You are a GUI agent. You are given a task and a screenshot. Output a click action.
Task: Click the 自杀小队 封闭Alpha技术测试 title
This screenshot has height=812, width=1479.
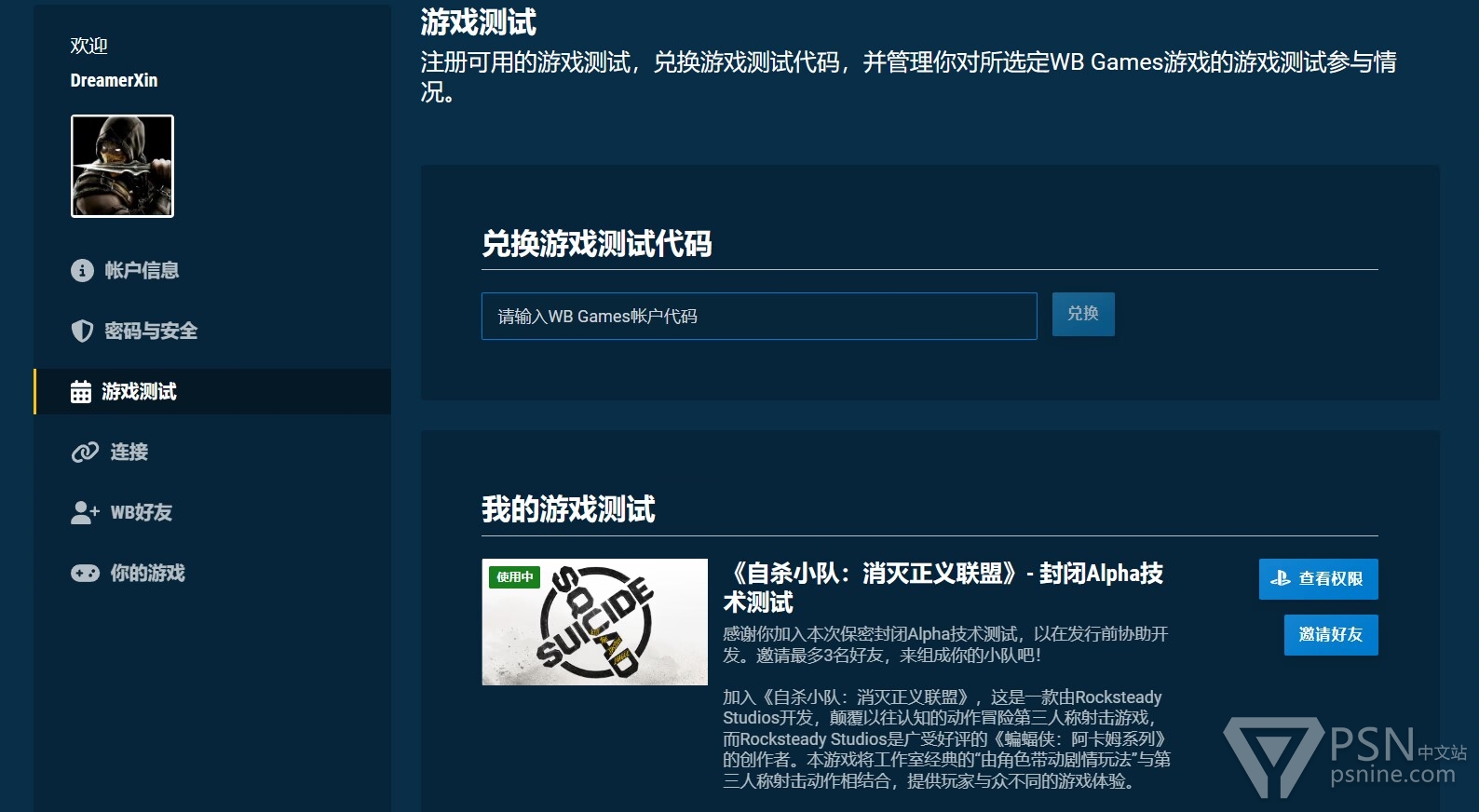click(943, 588)
